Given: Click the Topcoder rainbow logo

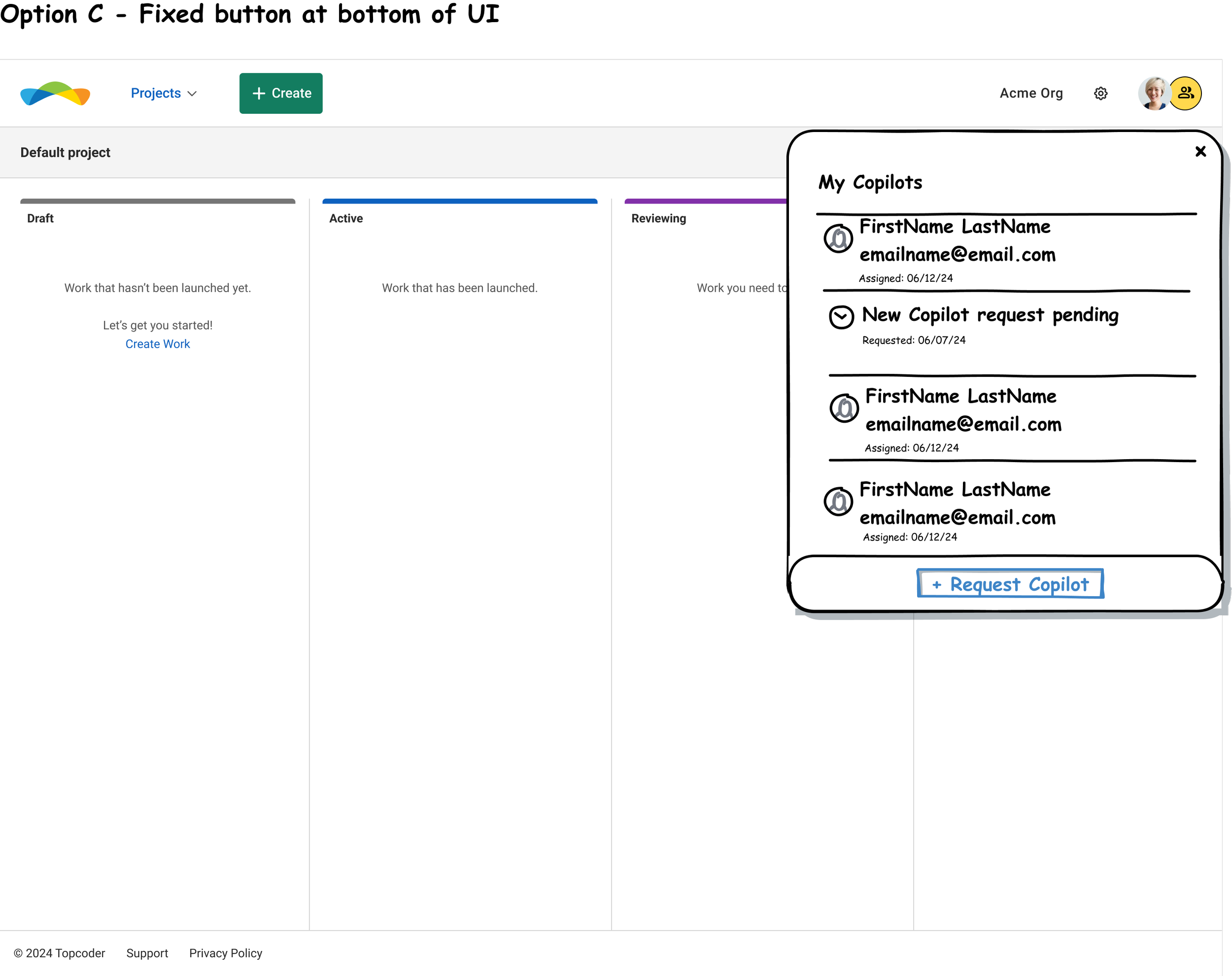Looking at the screenshot, I should coord(55,93).
